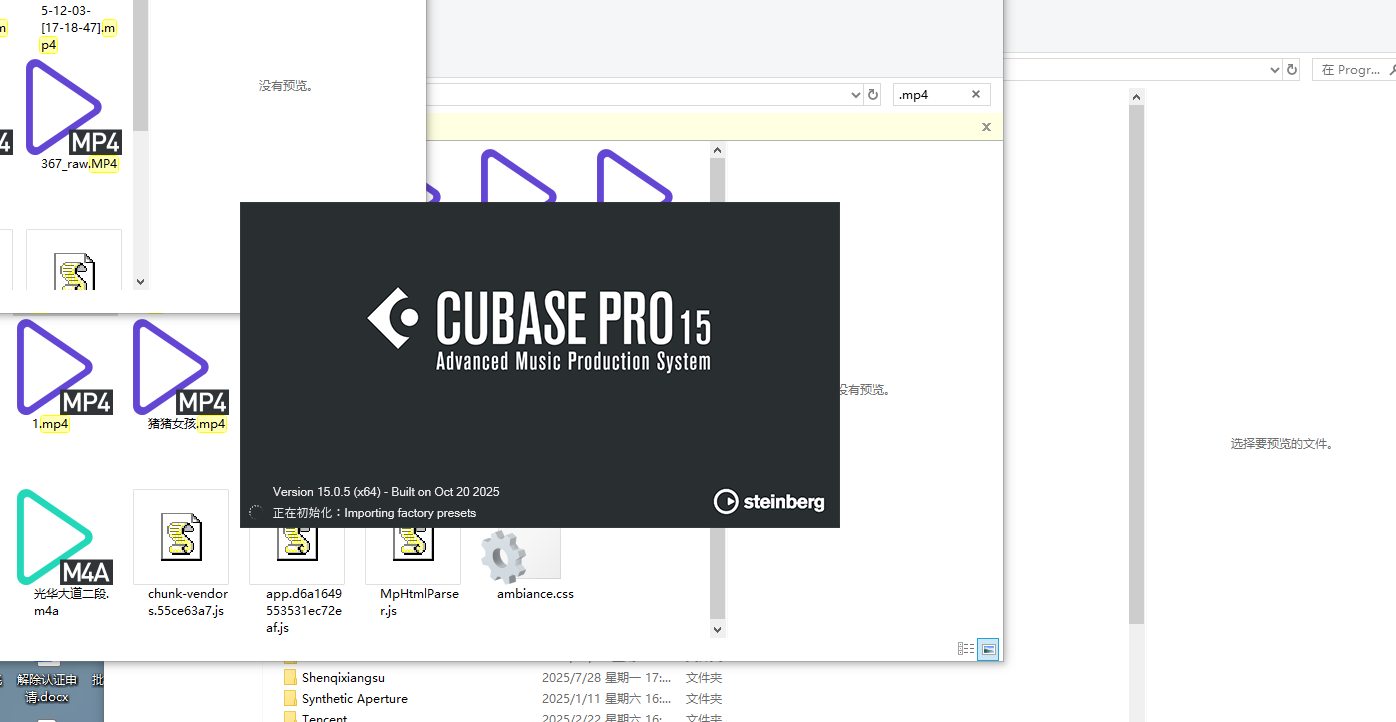The height and width of the screenshot is (722, 1396).
Task: Click the Importing factory presets status text
Action: pos(410,513)
